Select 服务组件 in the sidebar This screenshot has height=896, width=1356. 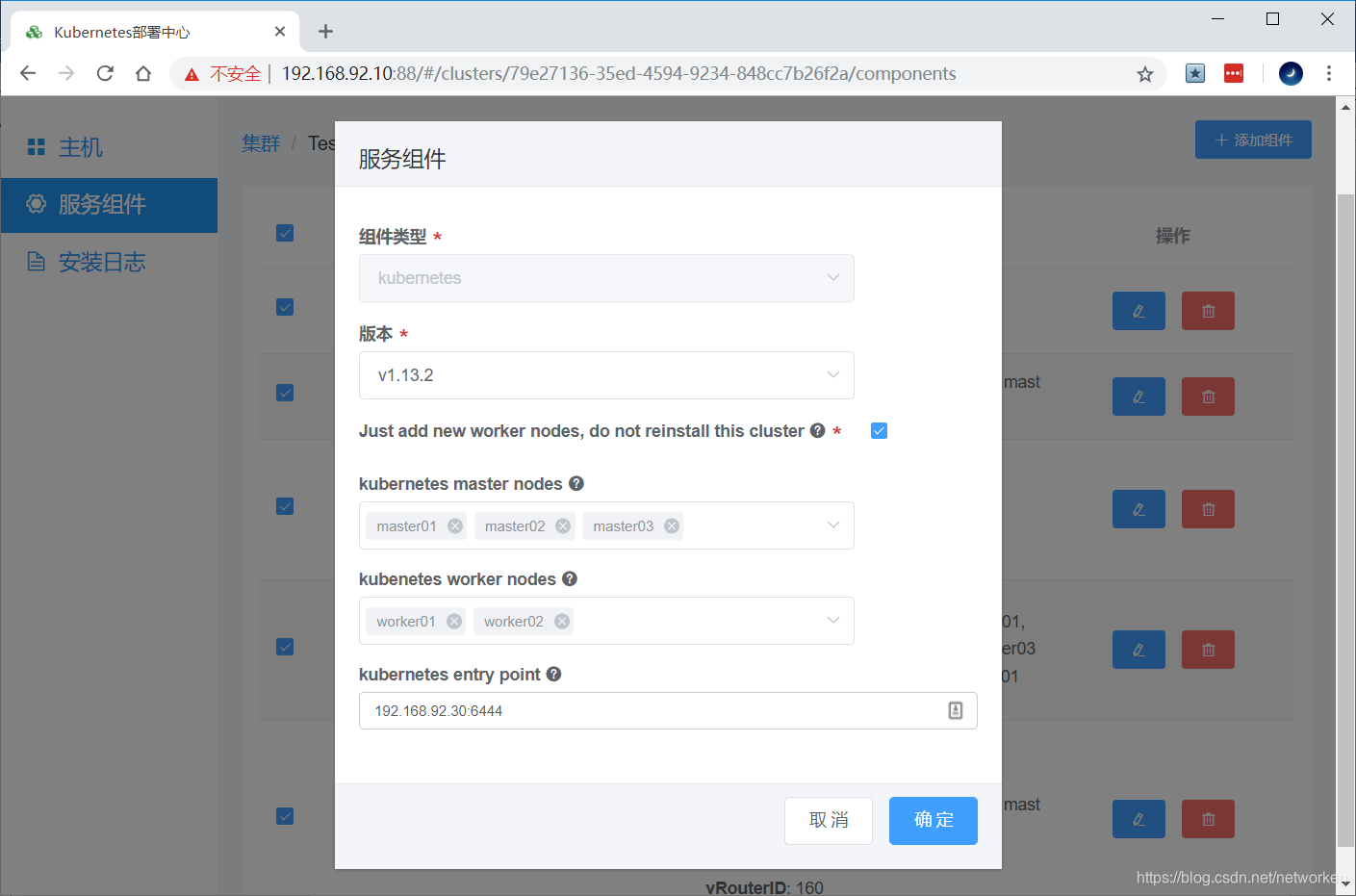click(109, 205)
